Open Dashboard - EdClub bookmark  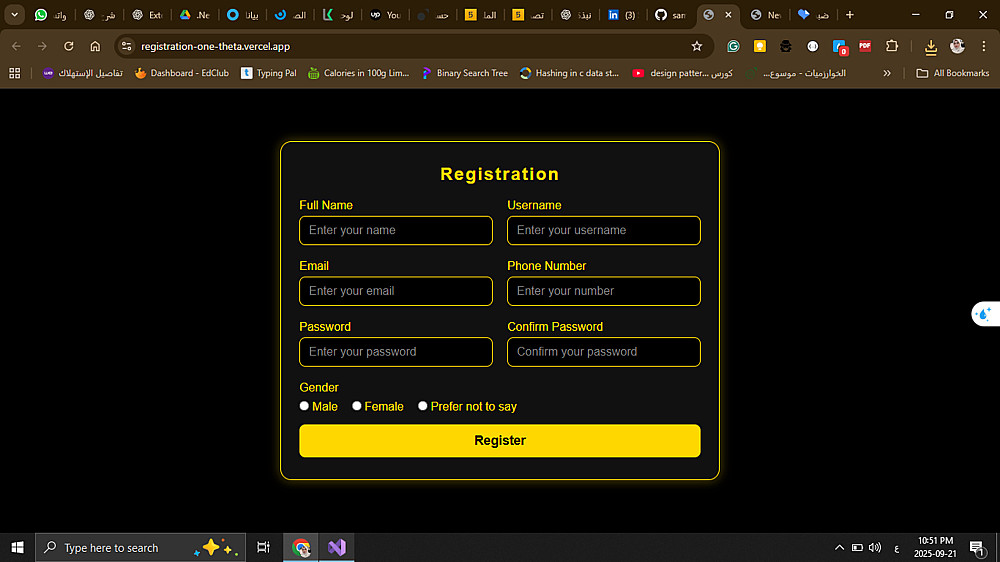[x=182, y=73]
